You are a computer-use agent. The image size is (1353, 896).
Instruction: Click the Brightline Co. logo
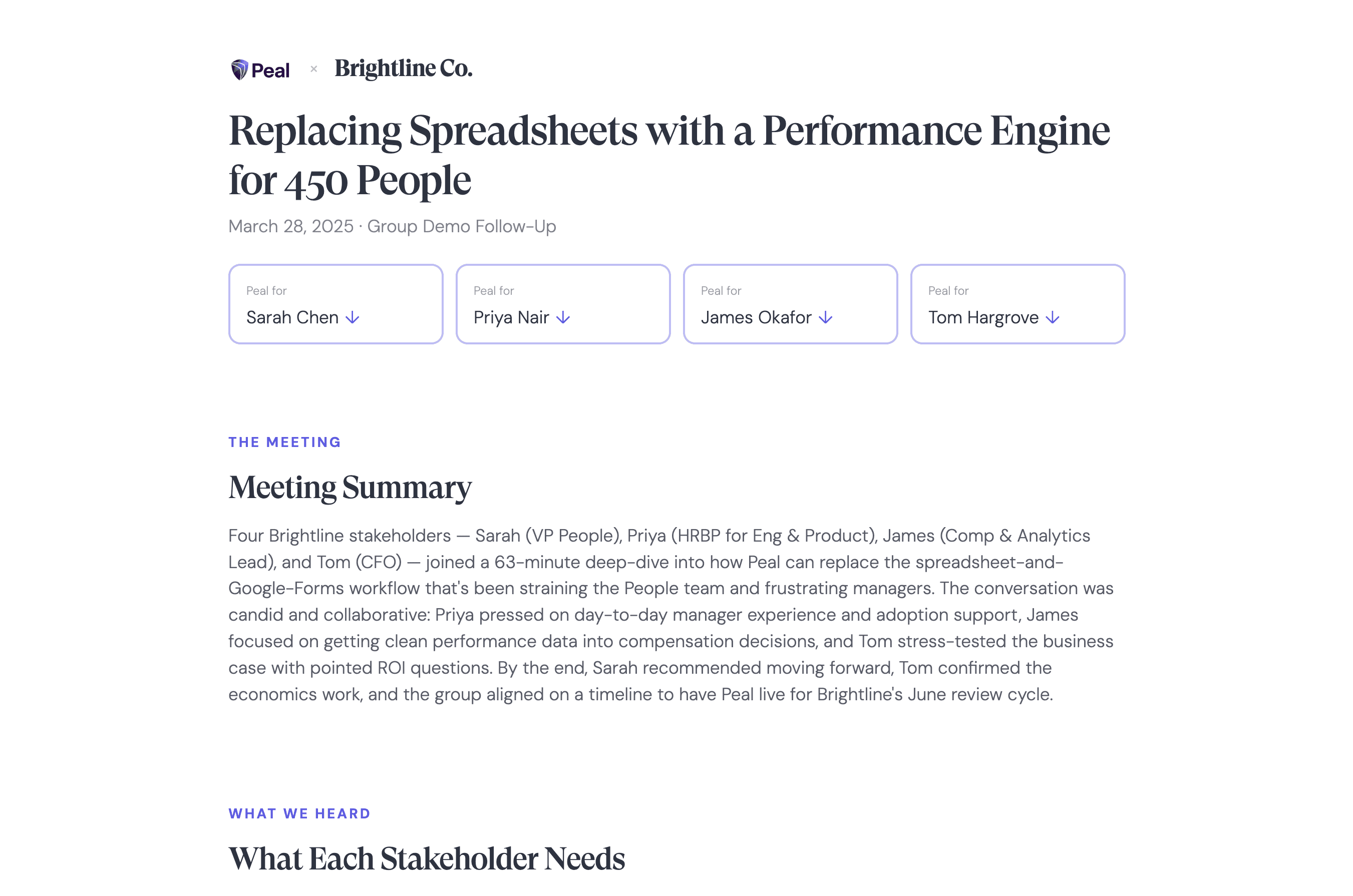pos(403,69)
